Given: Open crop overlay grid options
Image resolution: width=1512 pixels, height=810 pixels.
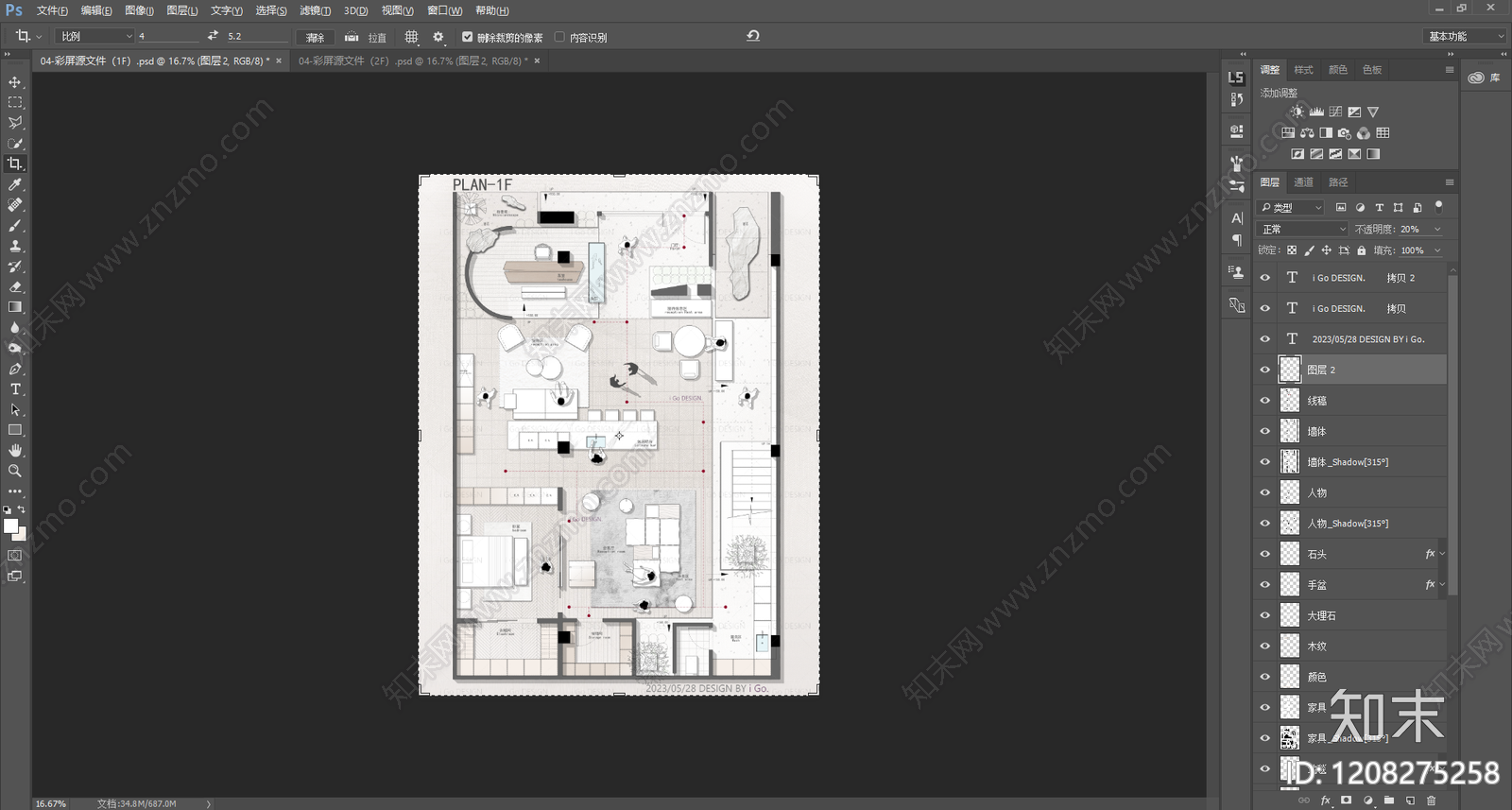Looking at the screenshot, I should point(411,37).
